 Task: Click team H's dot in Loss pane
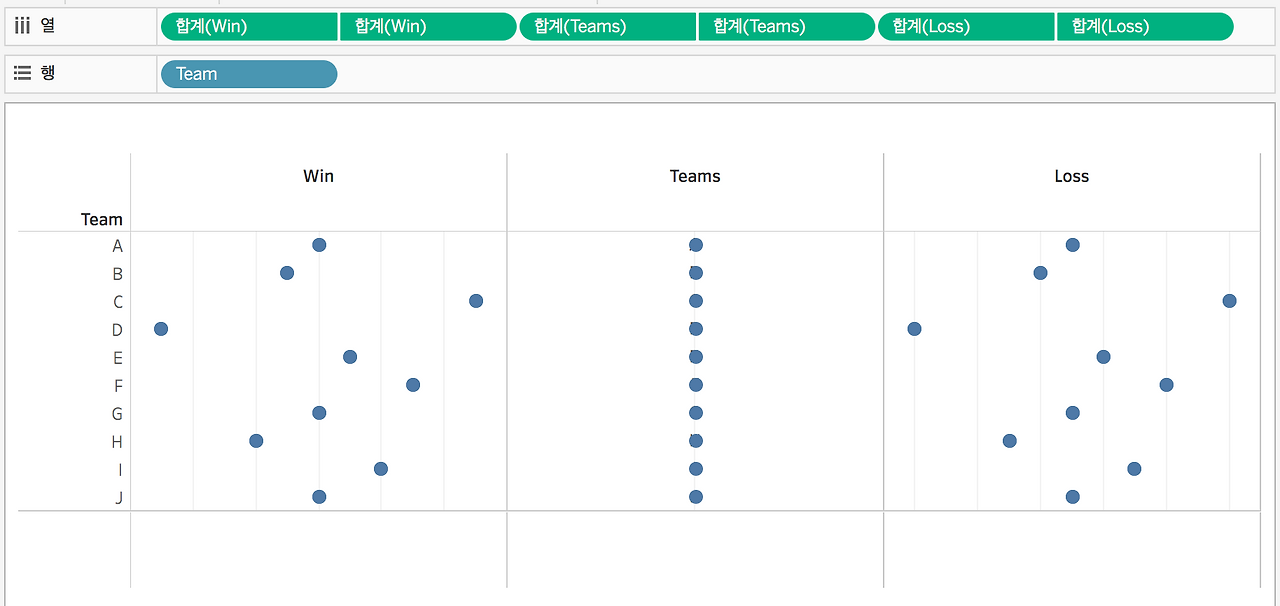click(1009, 441)
